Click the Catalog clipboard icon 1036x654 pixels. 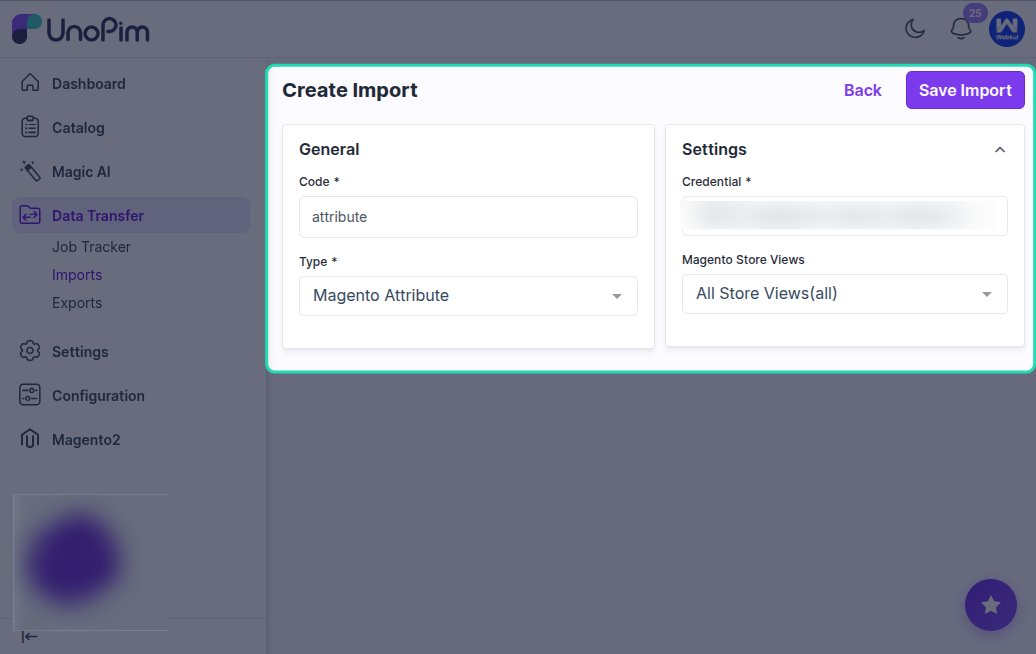pos(30,127)
